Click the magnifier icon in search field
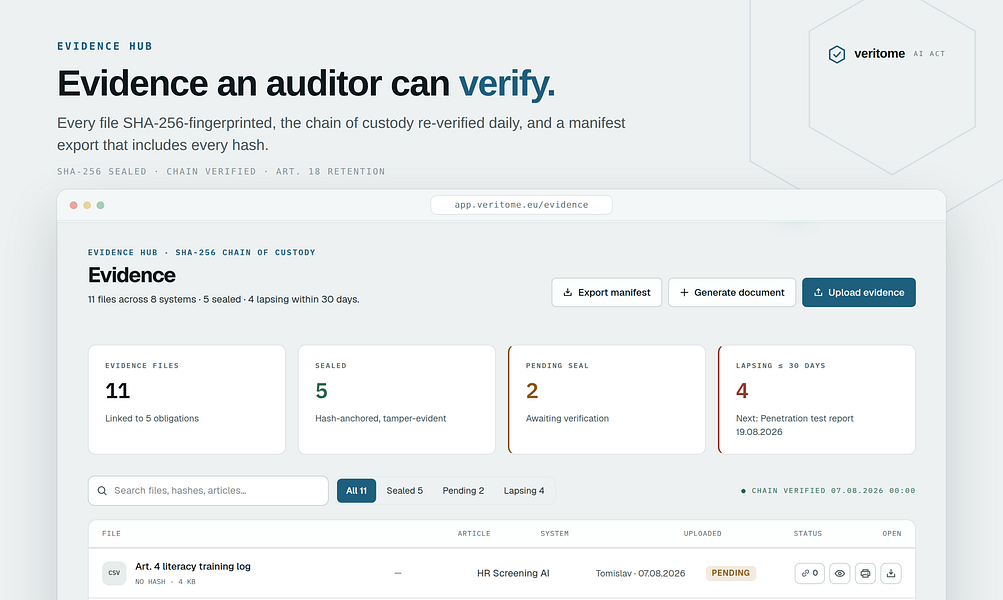Image resolution: width=1003 pixels, height=600 pixels. pos(102,491)
